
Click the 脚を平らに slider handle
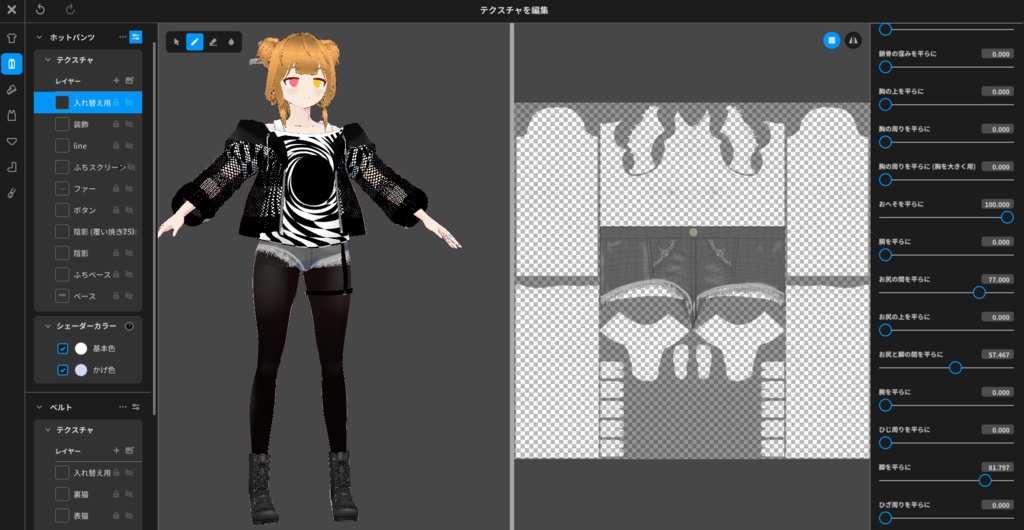pos(985,480)
